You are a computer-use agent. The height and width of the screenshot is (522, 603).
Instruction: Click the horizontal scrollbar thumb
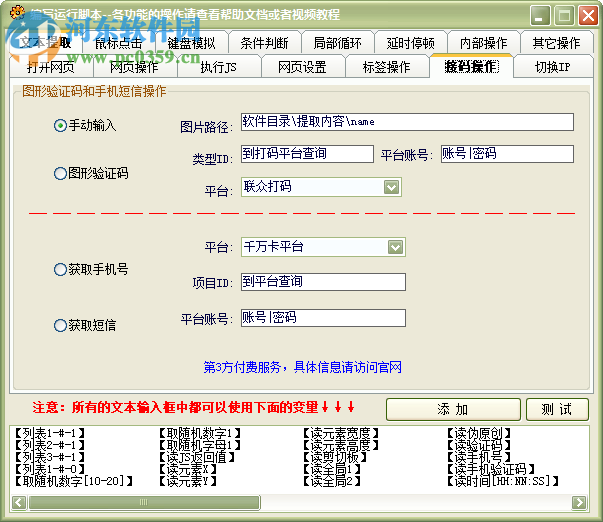tap(144, 502)
